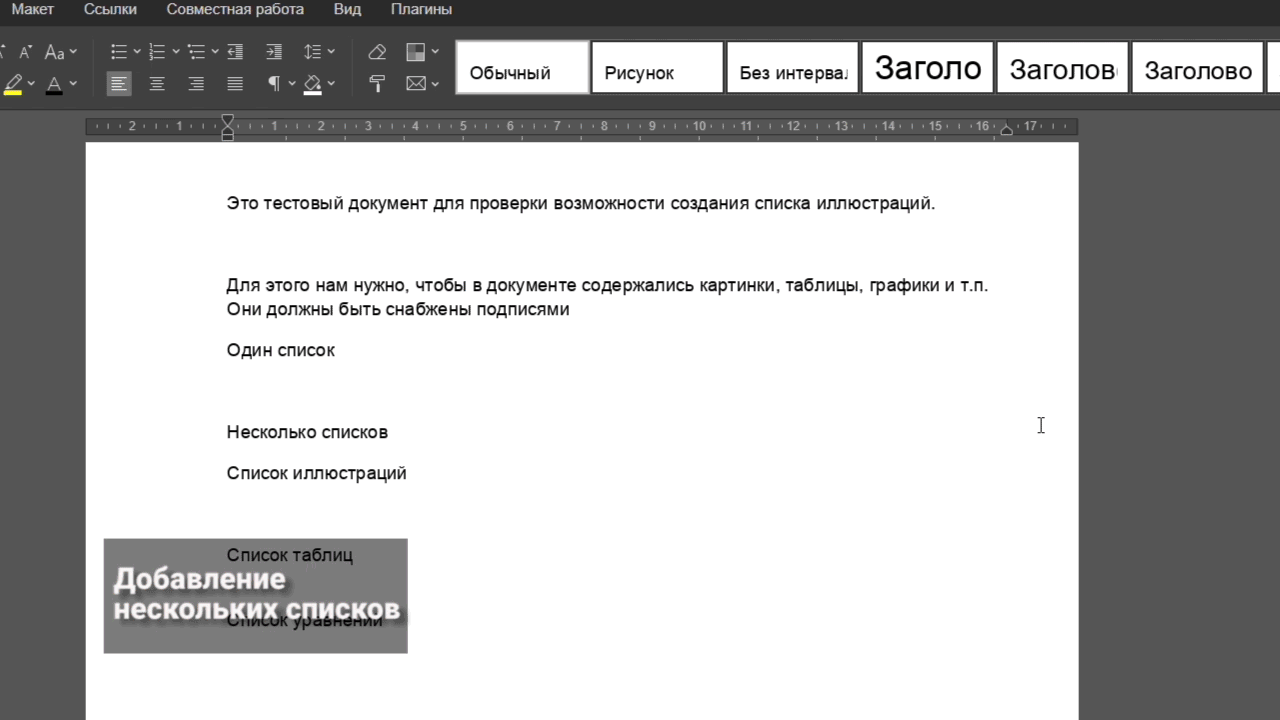Open the font color dropdown arrow
The width and height of the screenshot is (1280, 720).
point(73,84)
